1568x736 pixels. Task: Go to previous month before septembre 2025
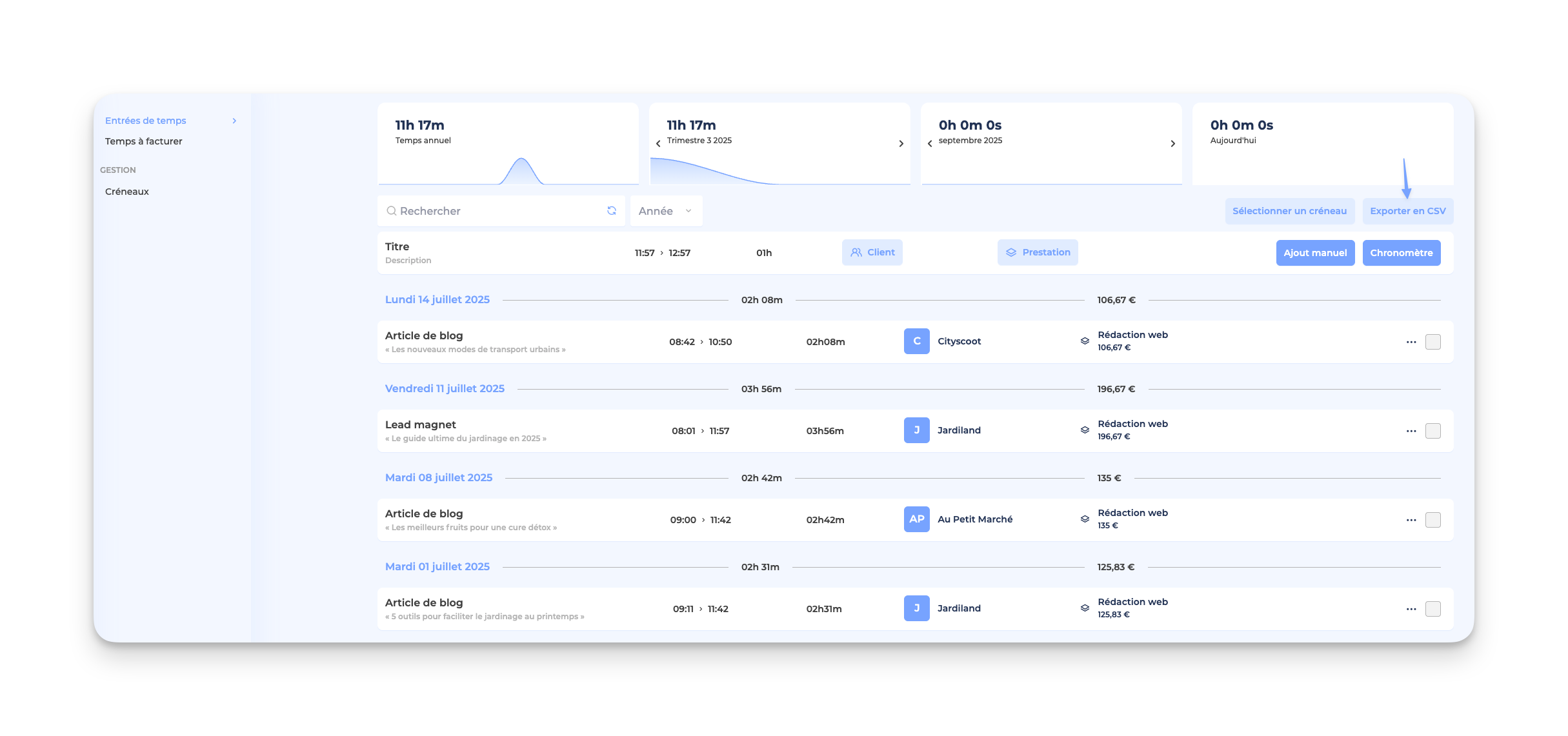click(x=930, y=144)
